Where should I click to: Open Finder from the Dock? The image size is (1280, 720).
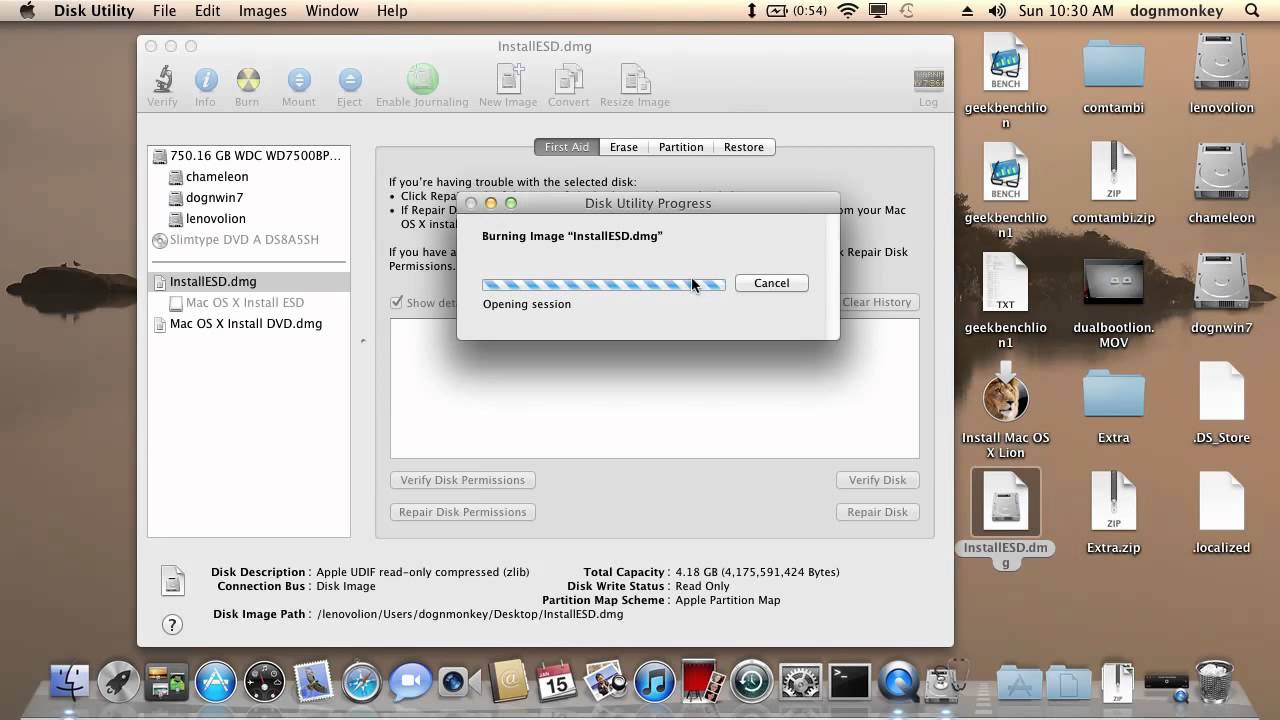pos(71,682)
